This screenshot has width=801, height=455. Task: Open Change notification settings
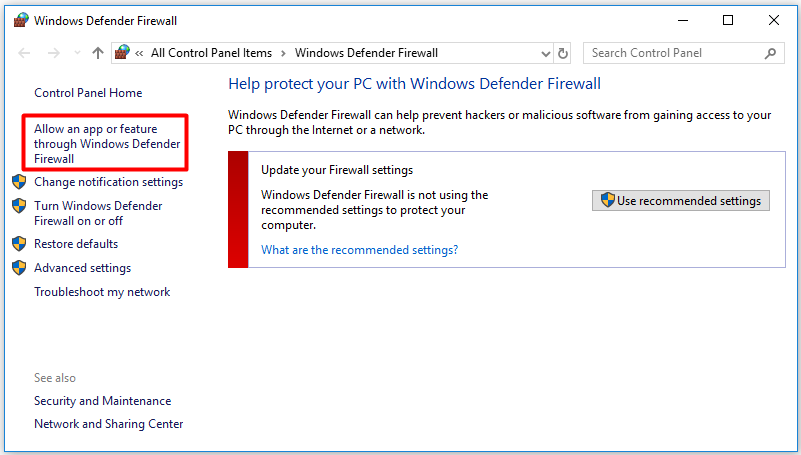click(108, 182)
